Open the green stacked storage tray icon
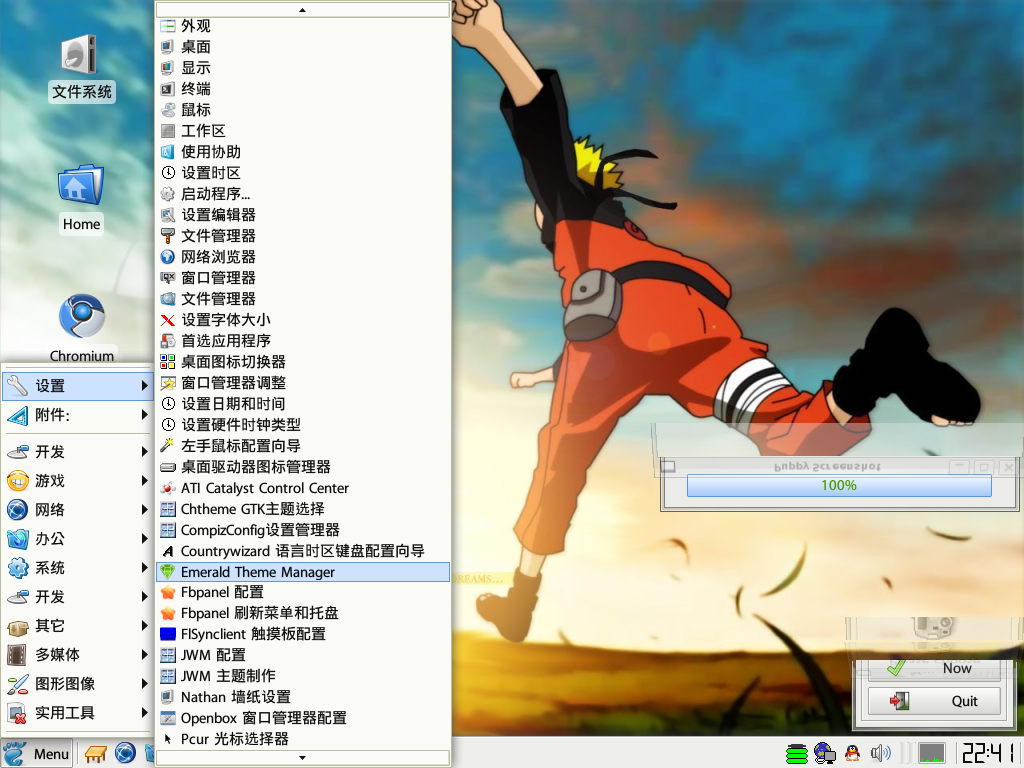This screenshot has width=1024, height=768. click(797, 754)
